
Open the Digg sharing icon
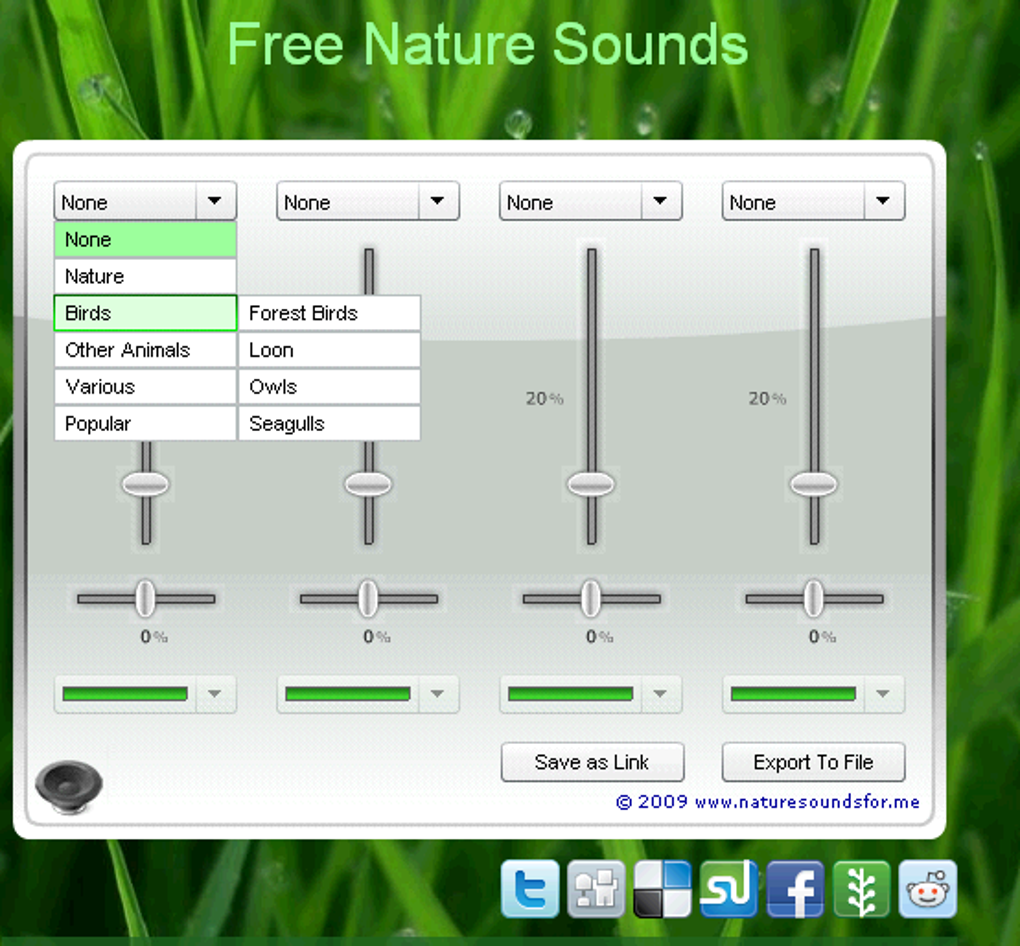[x=596, y=888]
